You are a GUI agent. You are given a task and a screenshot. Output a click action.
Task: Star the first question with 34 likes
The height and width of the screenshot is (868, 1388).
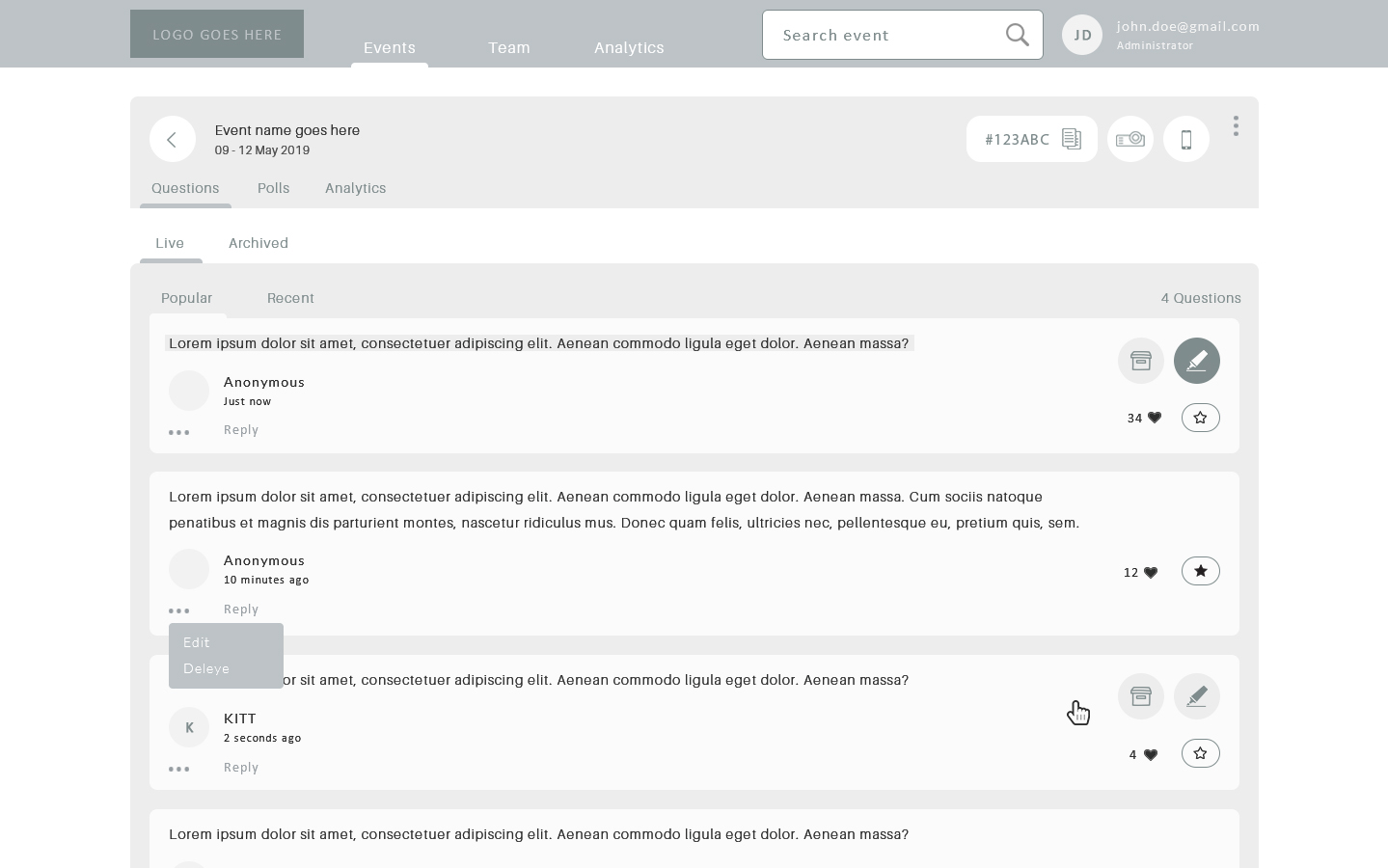coord(1200,418)
